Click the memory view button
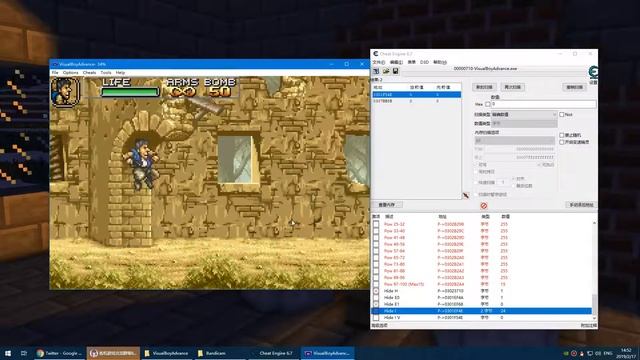Image resolution: width=640 pixels, height=360 pixels. (x=387, y=204)
